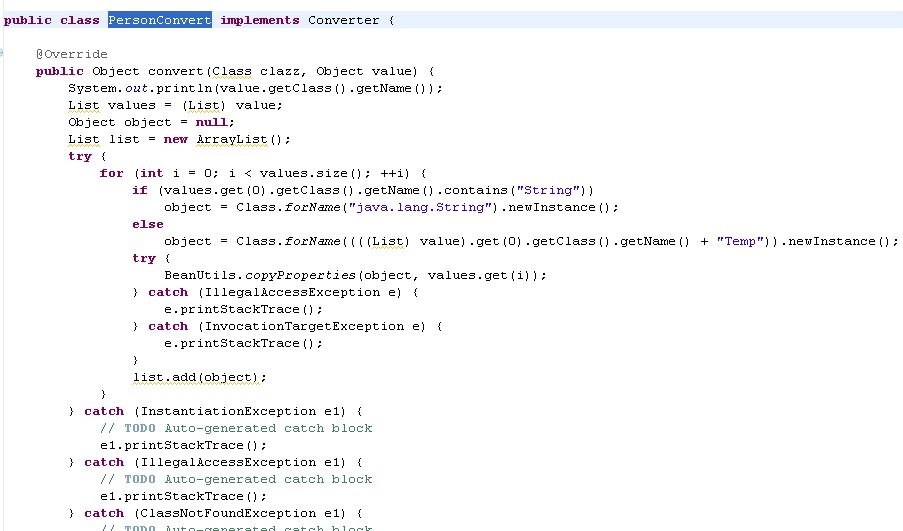Click the "else" keyword
Screen dimensions: 903x531
click(148, 224)
